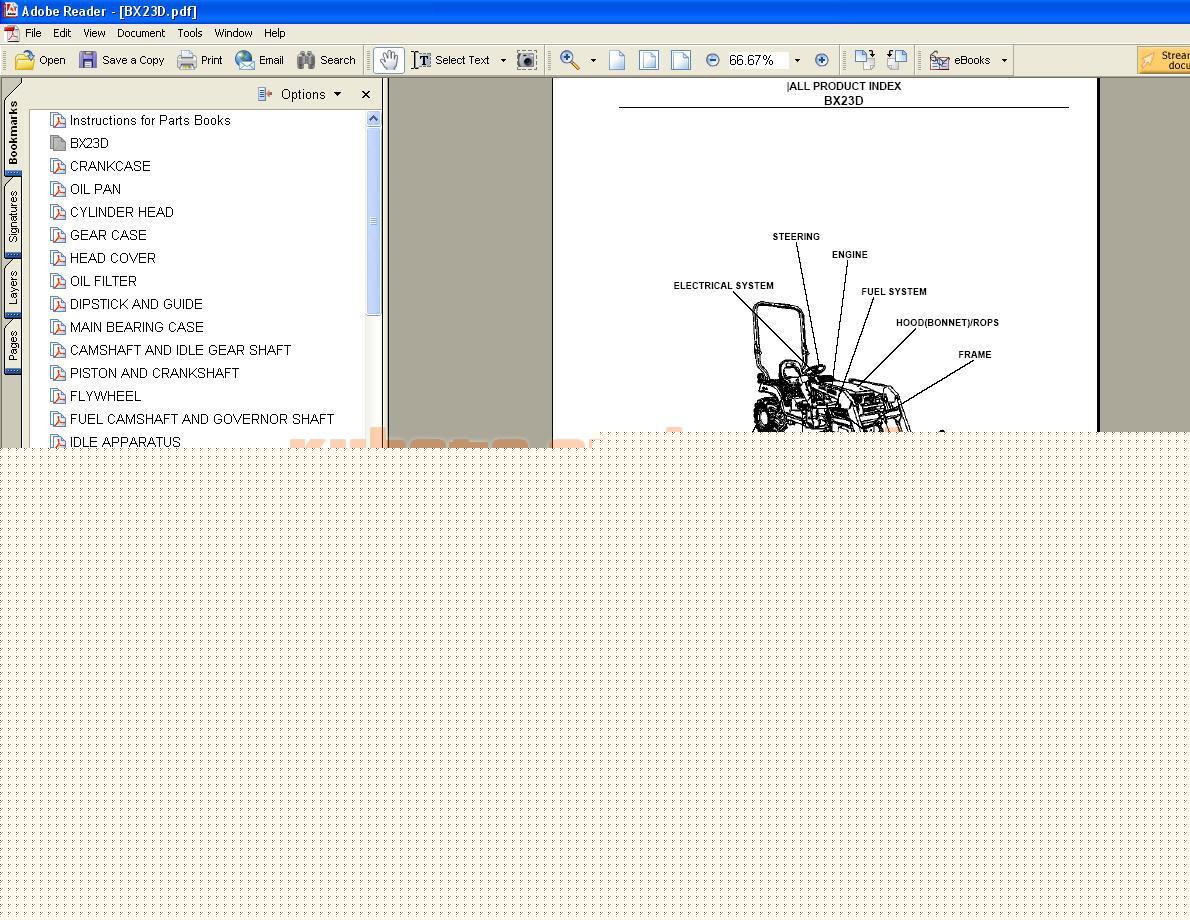Click the Email toolbar button
The image size is (1190, 920).
point(259,60)
